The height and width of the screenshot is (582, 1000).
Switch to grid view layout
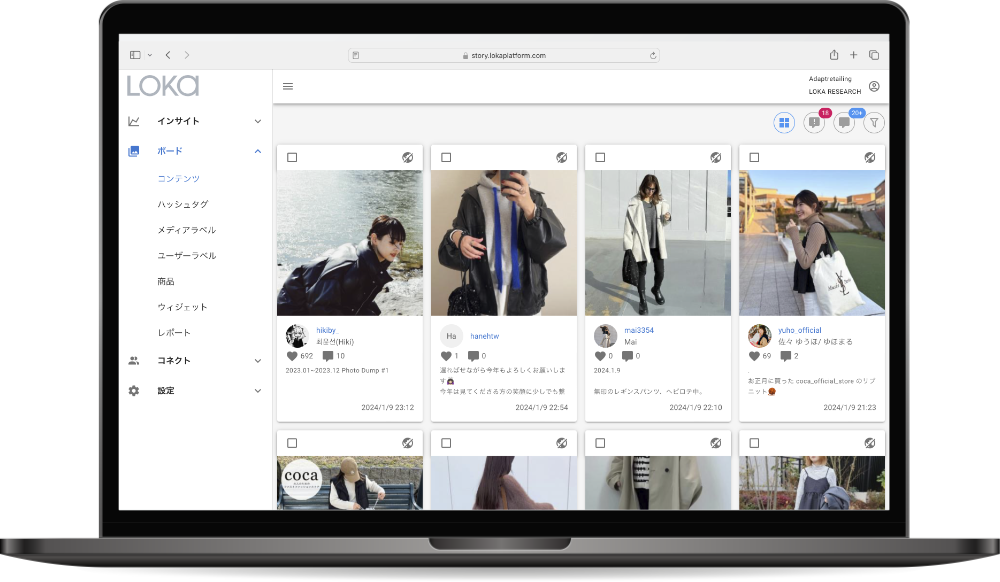pyautogui.click(x=784, y=123)
